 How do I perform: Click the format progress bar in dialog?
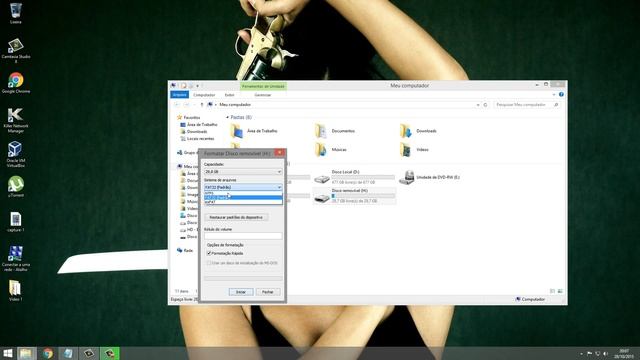[243, 278]
